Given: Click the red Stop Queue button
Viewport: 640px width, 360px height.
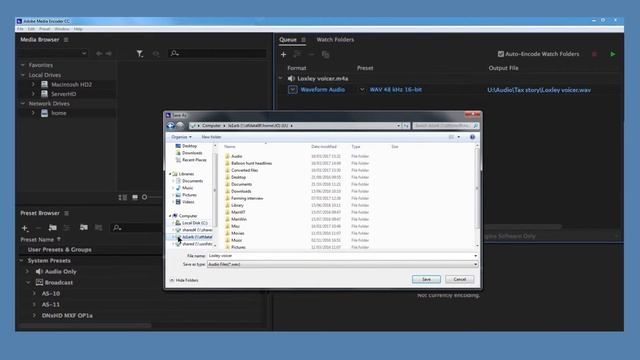Looking at the screenshot, I should click(x=594, y=54).
